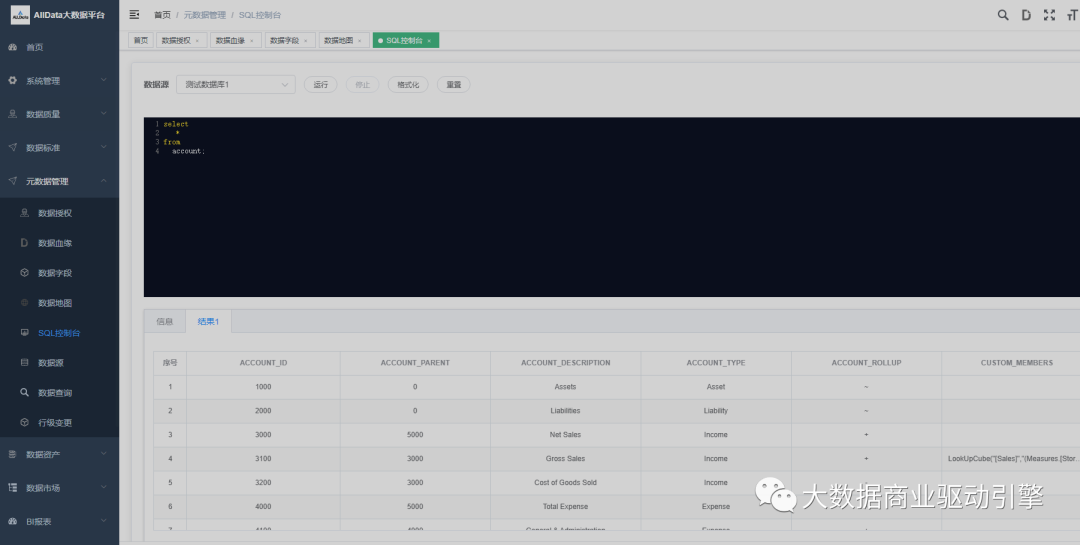The image size is (1080, 545).
Task: Collapse the 元数据管理 sidebar menu
Action: coord(59,181)
